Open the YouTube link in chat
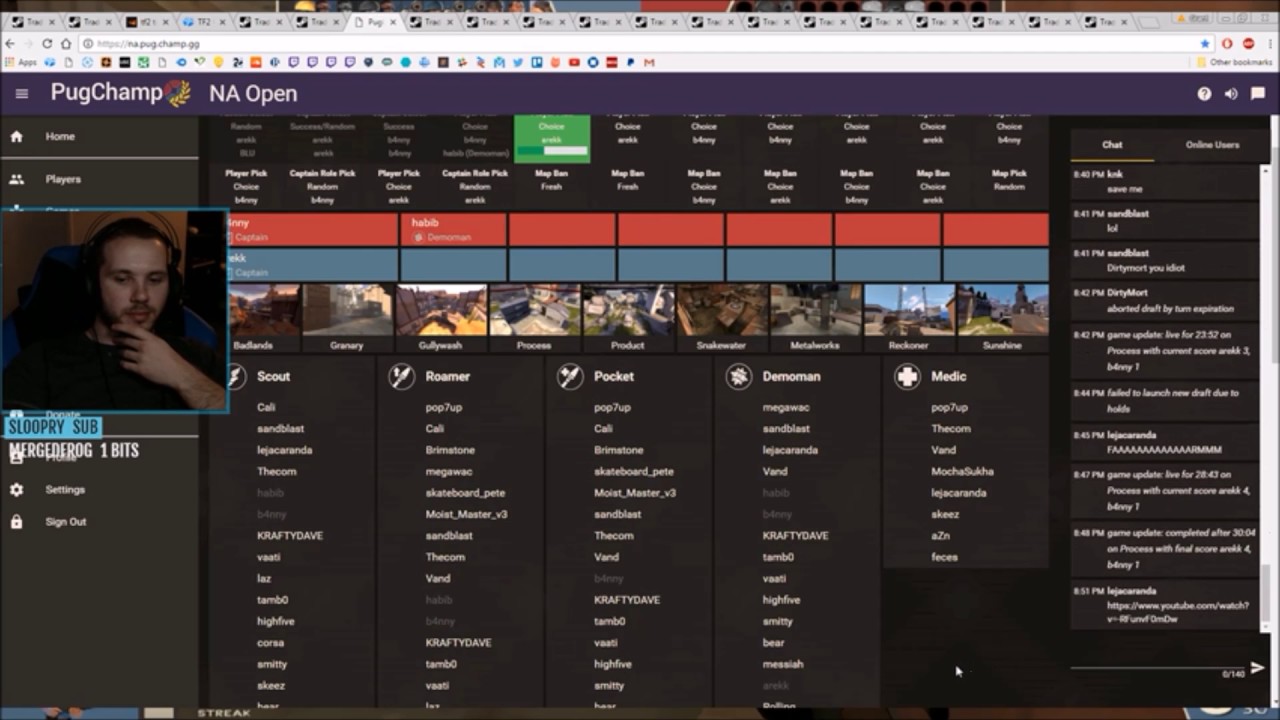The width and height of the screenshot is (1280, 720). point(1177,612)
